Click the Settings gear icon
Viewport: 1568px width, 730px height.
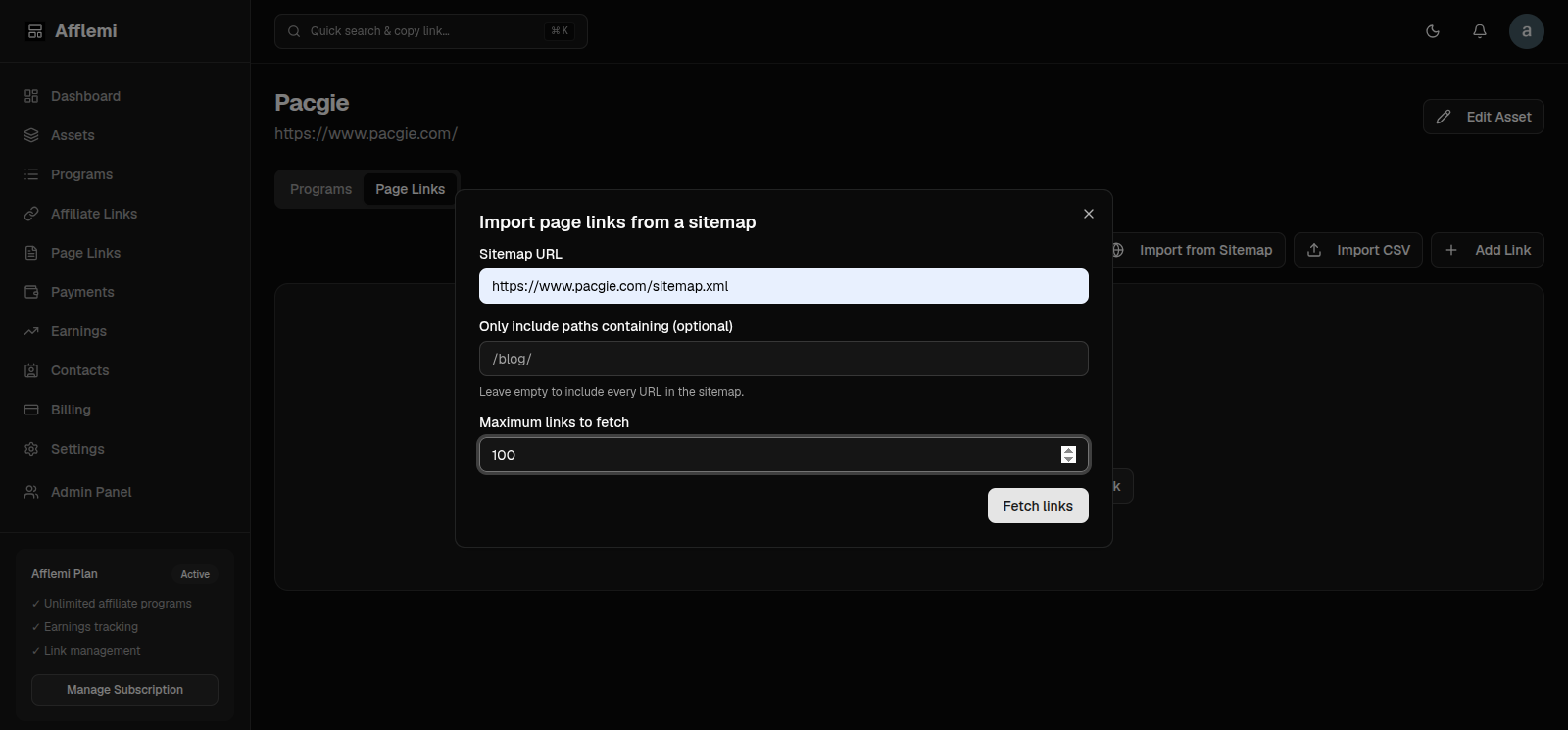pyautogui.click(x=31, y=449)
